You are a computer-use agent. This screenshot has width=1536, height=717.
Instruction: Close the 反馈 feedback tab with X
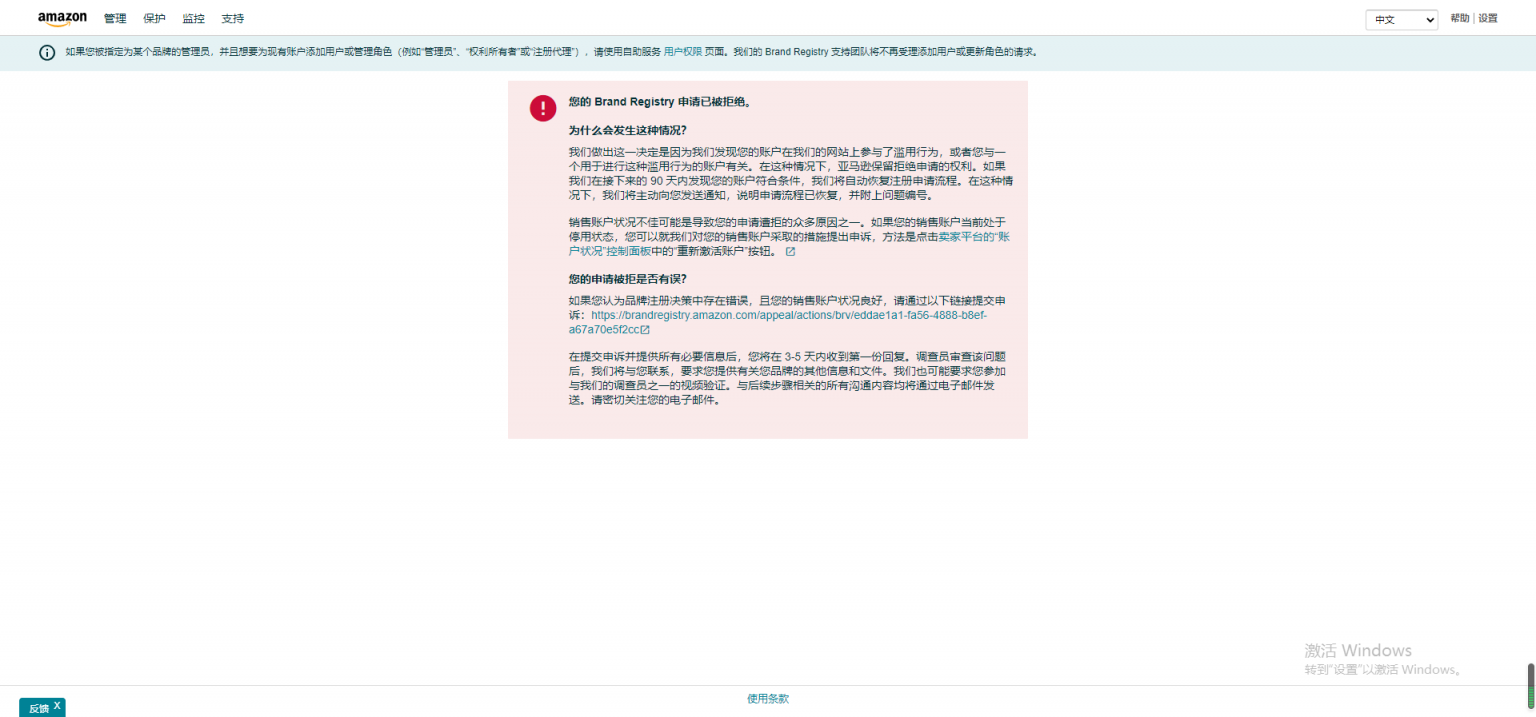pos(58,706)
